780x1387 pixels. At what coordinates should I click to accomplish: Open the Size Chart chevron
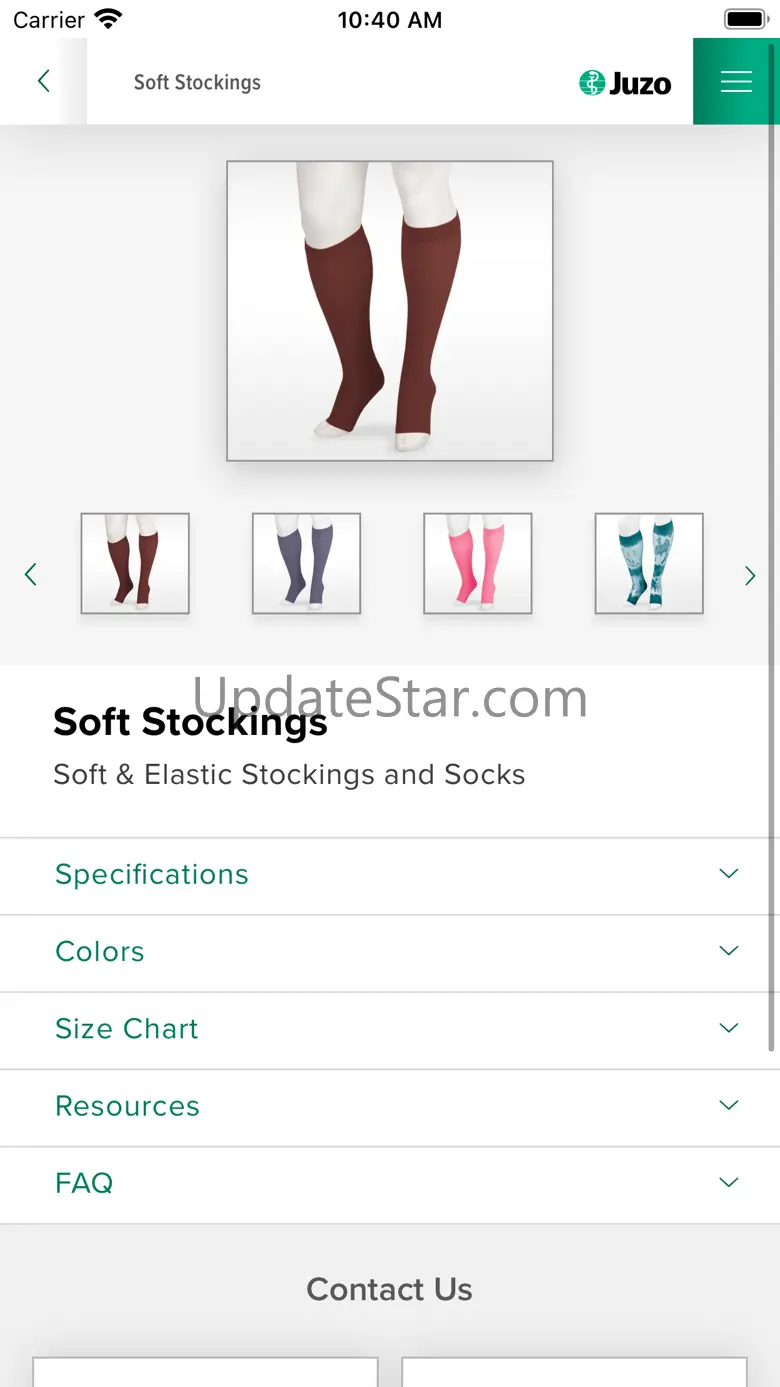pyautogui.click(x=729, y=1028)
